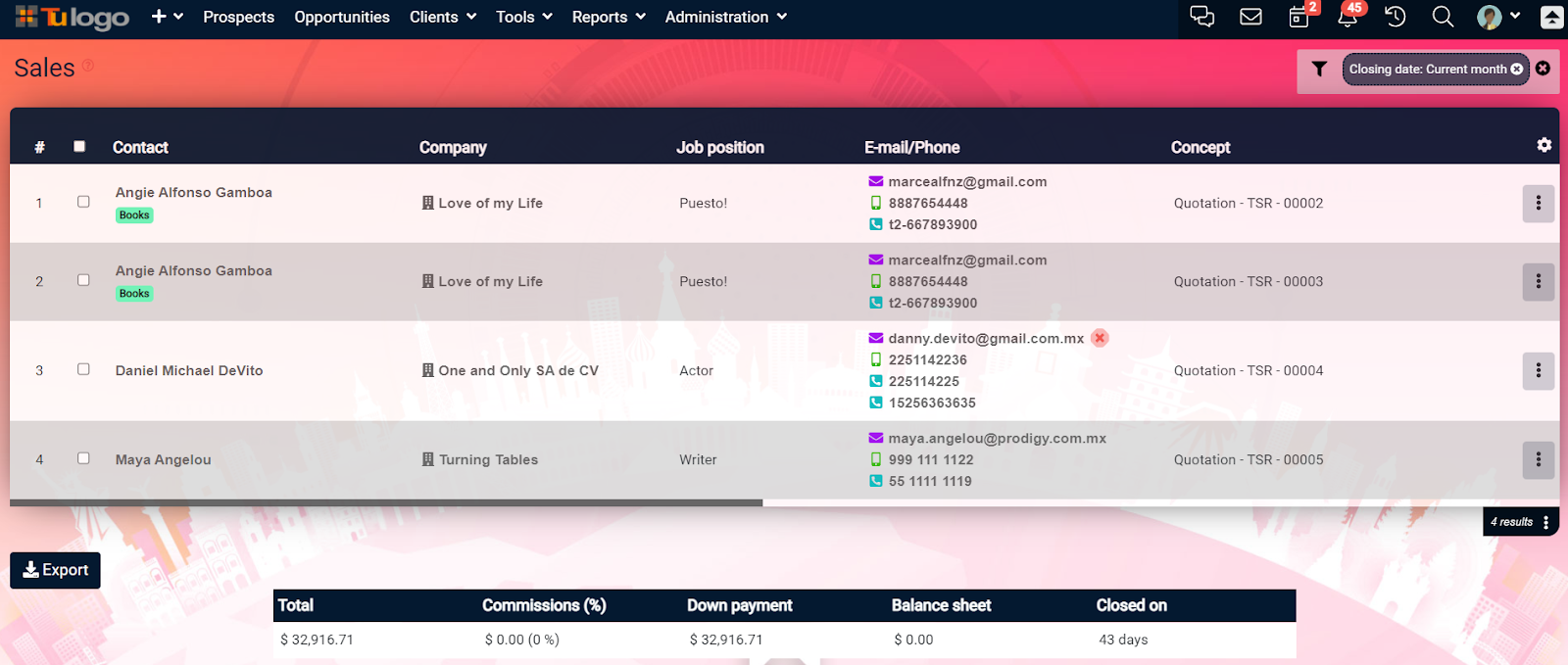Open company One and Only SA de CV

[x=518, y=370]
